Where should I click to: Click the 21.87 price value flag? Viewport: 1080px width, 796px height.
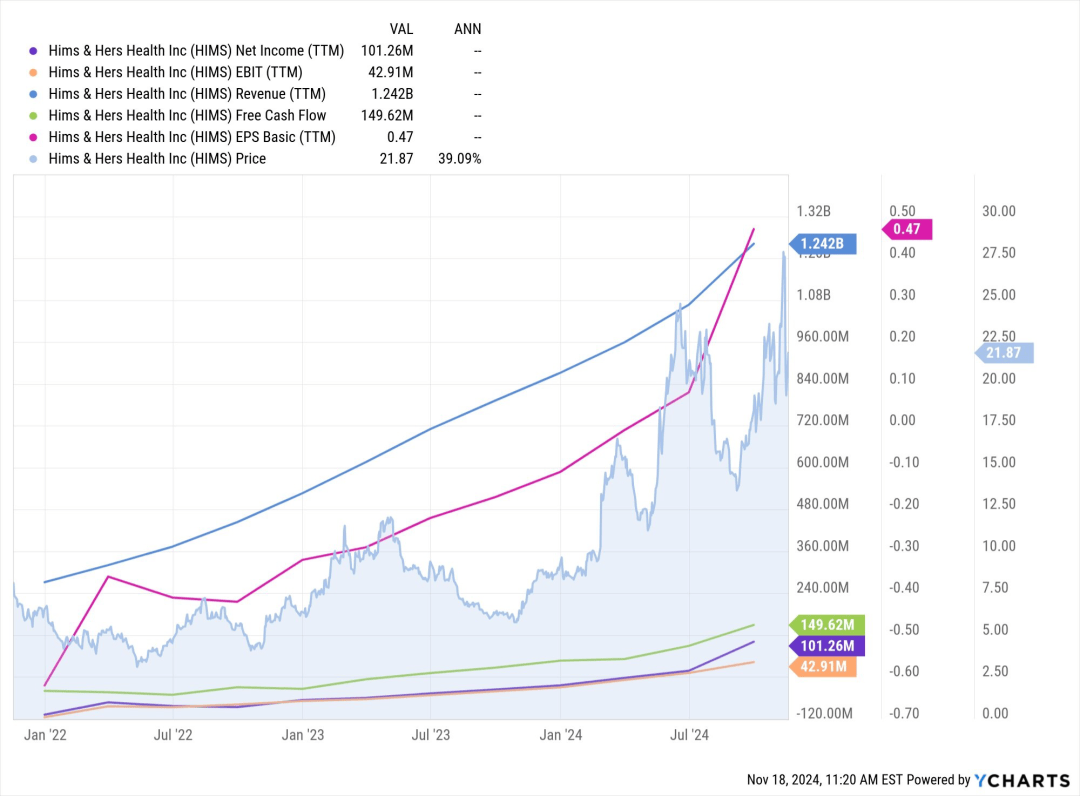pos(1004,353)
